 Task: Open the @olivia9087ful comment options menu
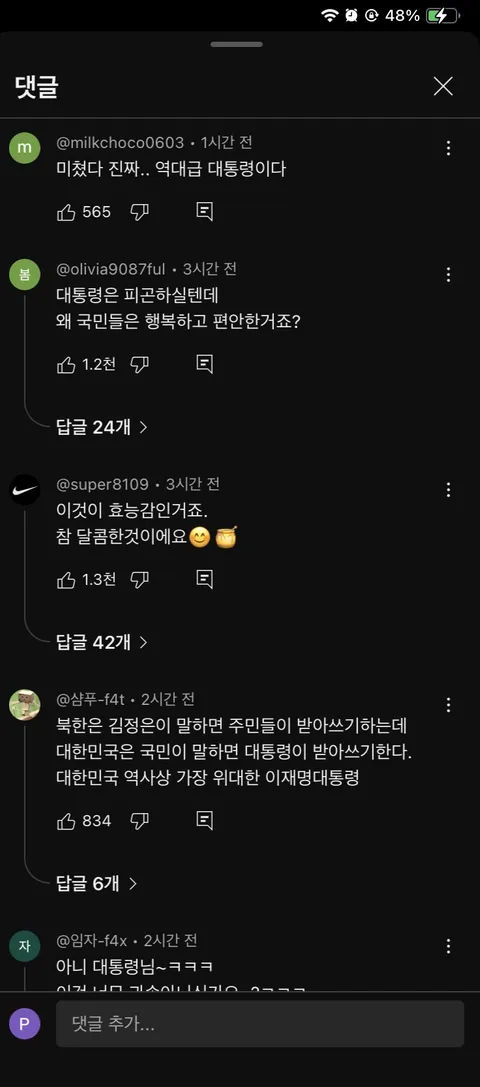point(449,274)
